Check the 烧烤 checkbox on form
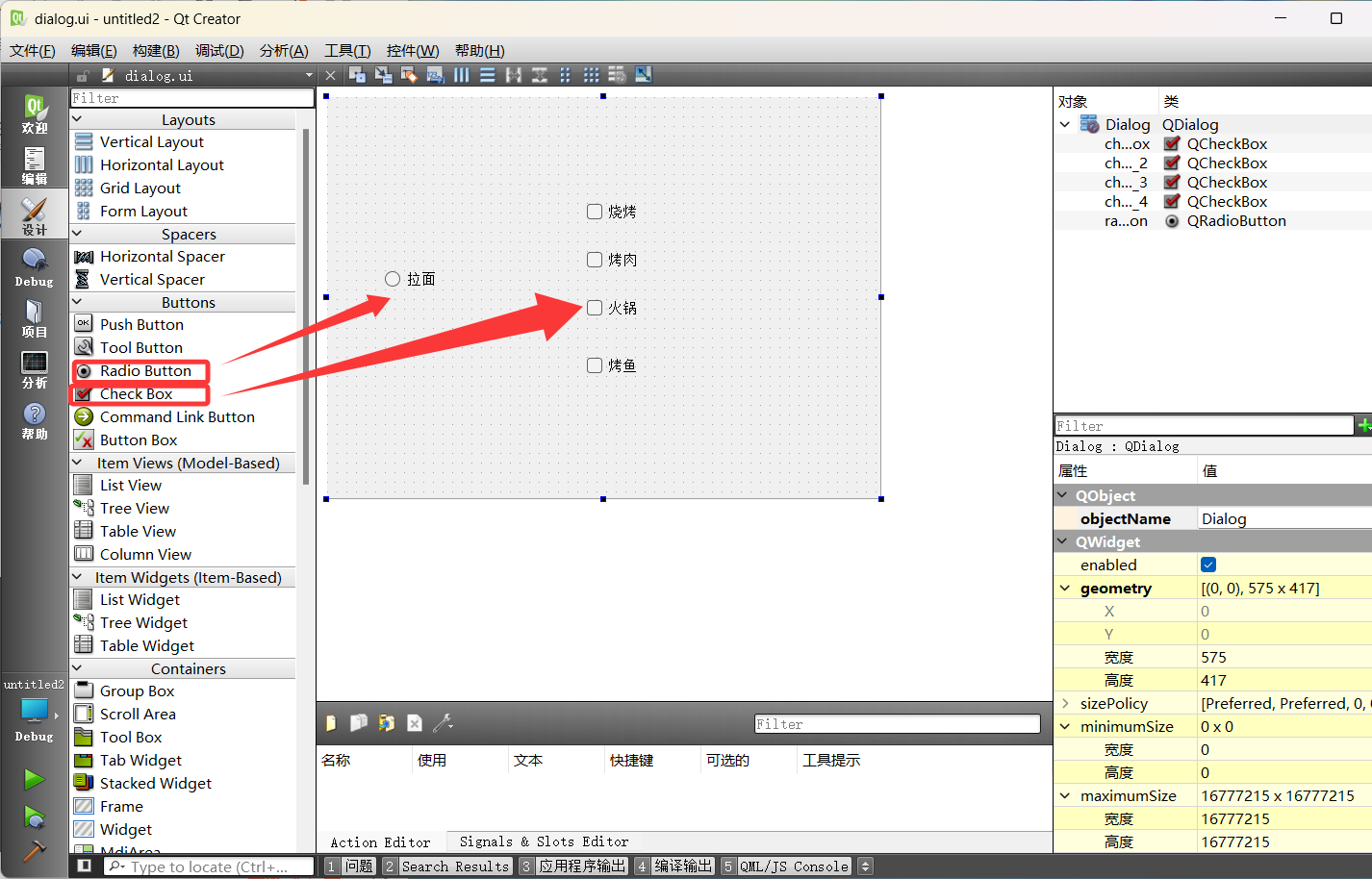 pyautogui.click(x=595, y=212)
